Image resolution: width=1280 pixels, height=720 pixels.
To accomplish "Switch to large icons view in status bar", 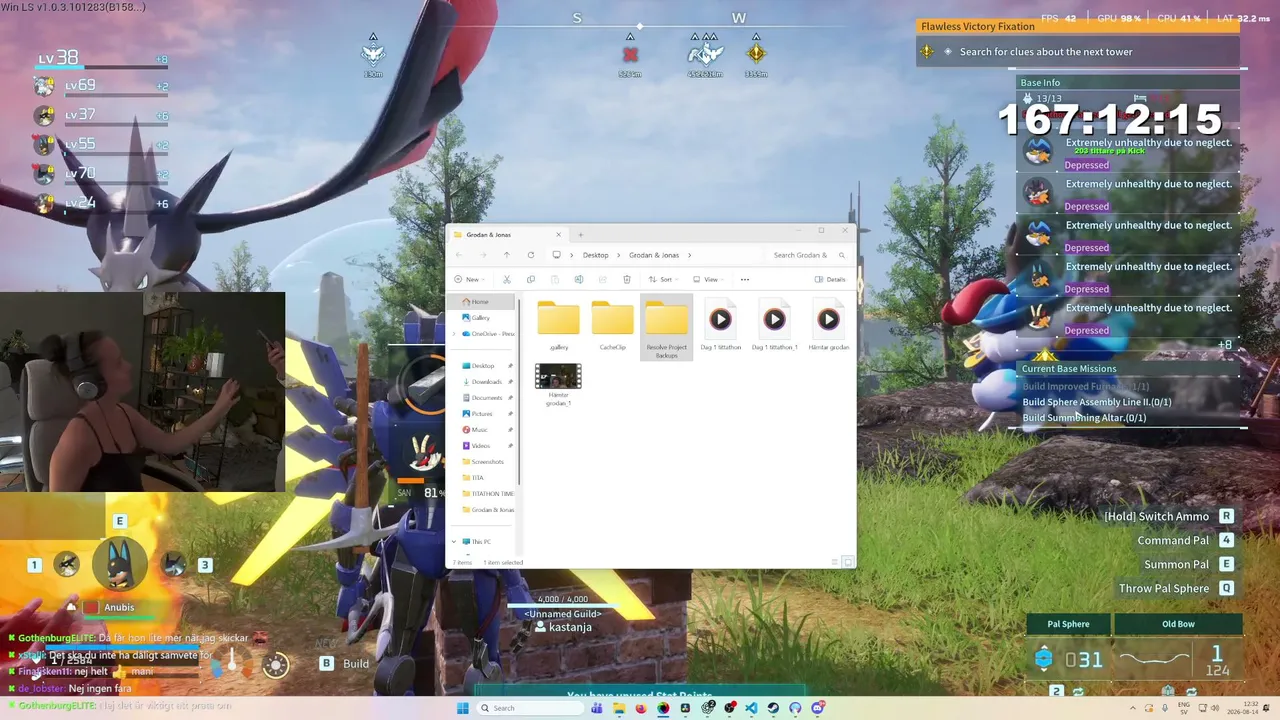I will (x=847, y=562).
